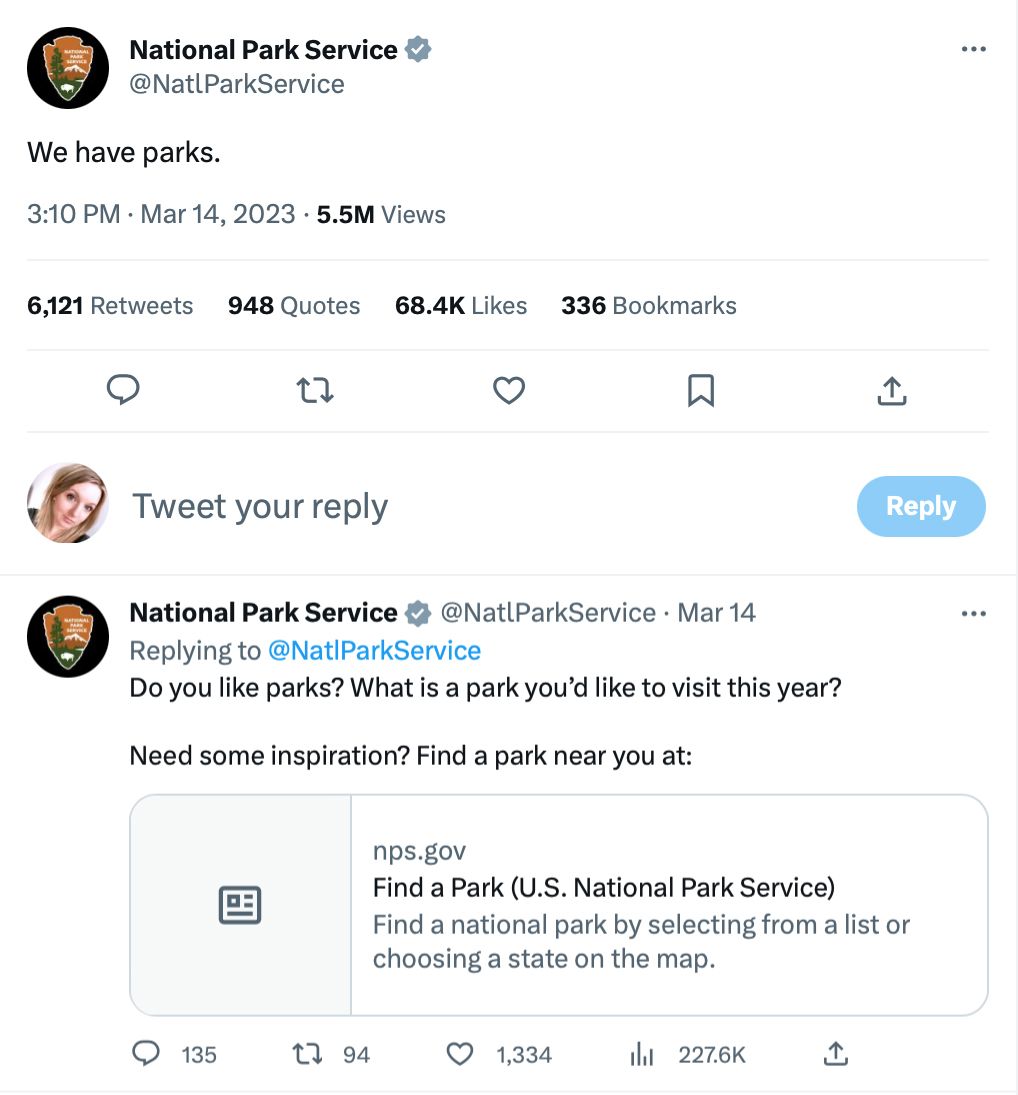Click the 'Tweet your reply' field

[260, 506]
